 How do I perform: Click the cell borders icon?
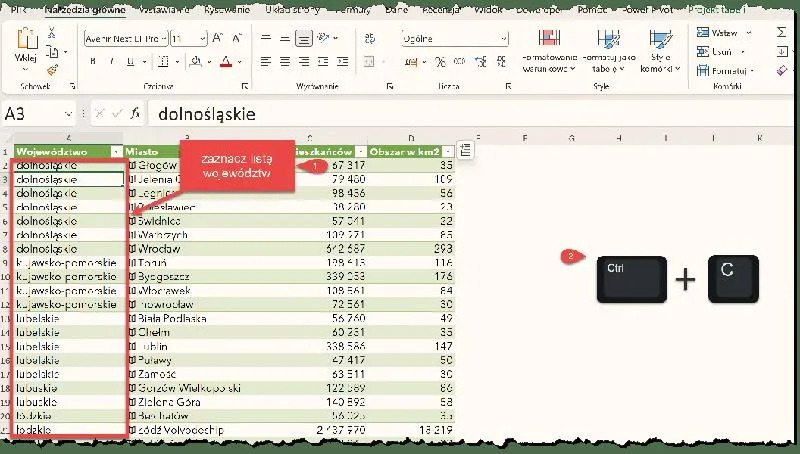click(163, 62)
